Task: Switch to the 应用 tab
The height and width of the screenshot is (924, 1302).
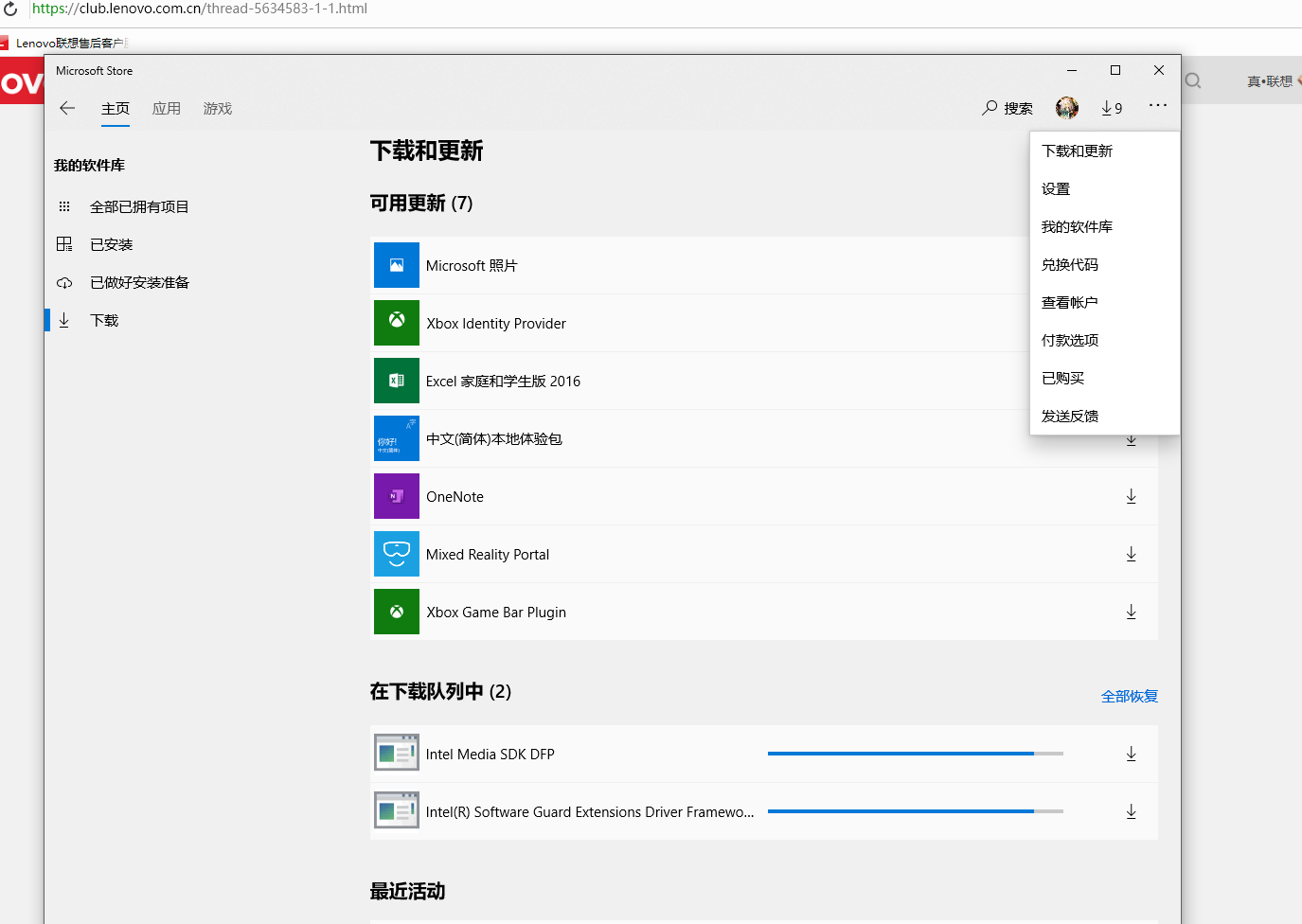Action: [167, 109]
